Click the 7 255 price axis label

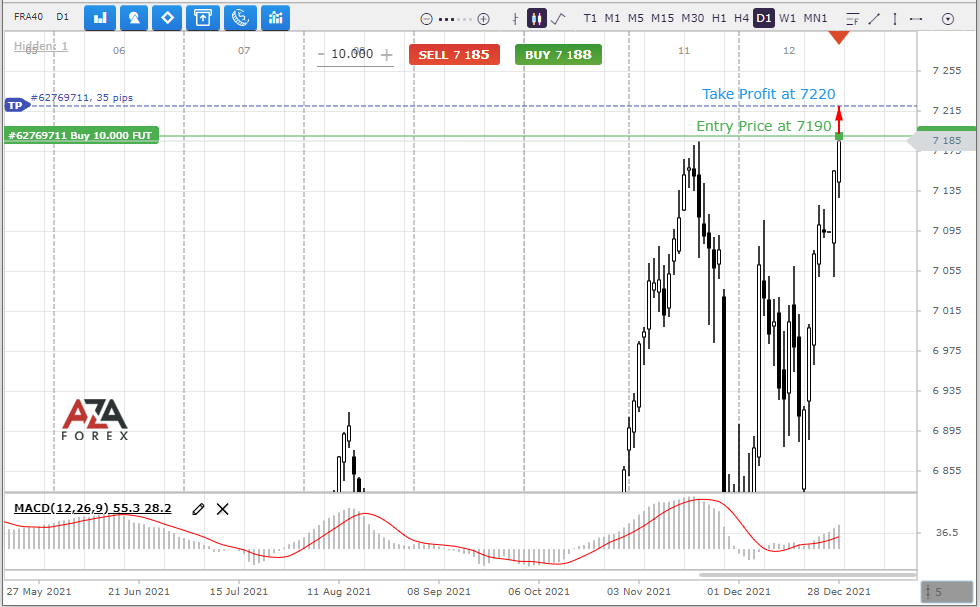click(947, 71)
